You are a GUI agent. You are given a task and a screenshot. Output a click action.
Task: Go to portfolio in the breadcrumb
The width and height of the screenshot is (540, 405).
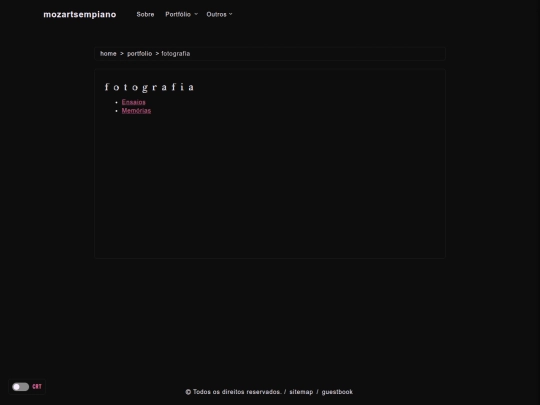coord(139,54)
